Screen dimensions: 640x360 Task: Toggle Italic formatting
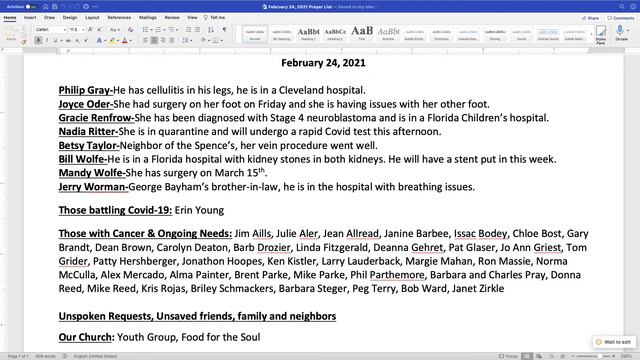pos(47,40)
